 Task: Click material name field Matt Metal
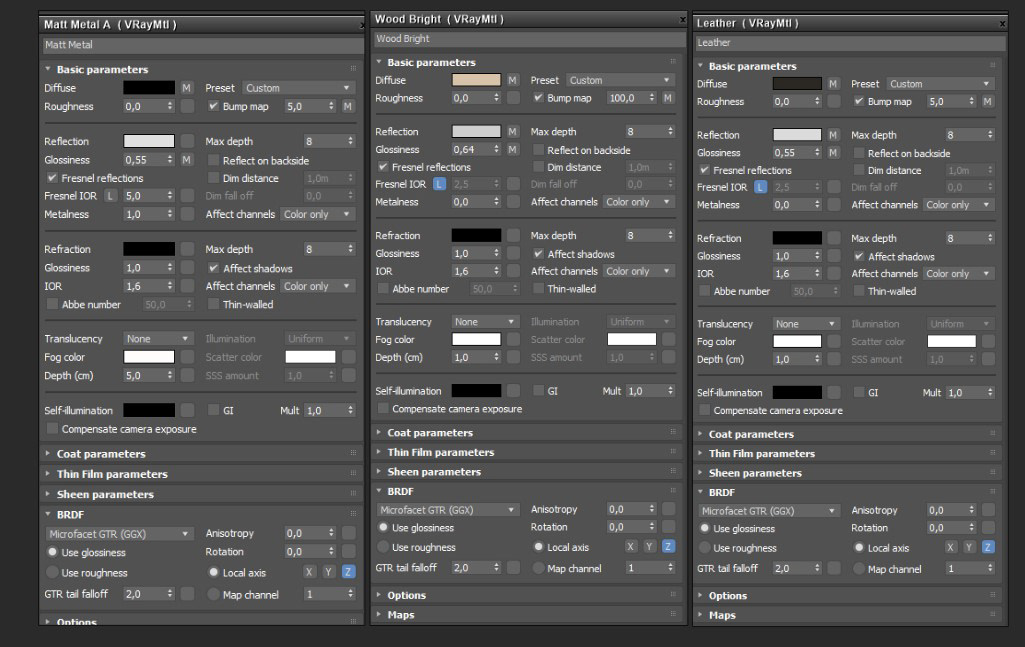[x=202, y=45]
